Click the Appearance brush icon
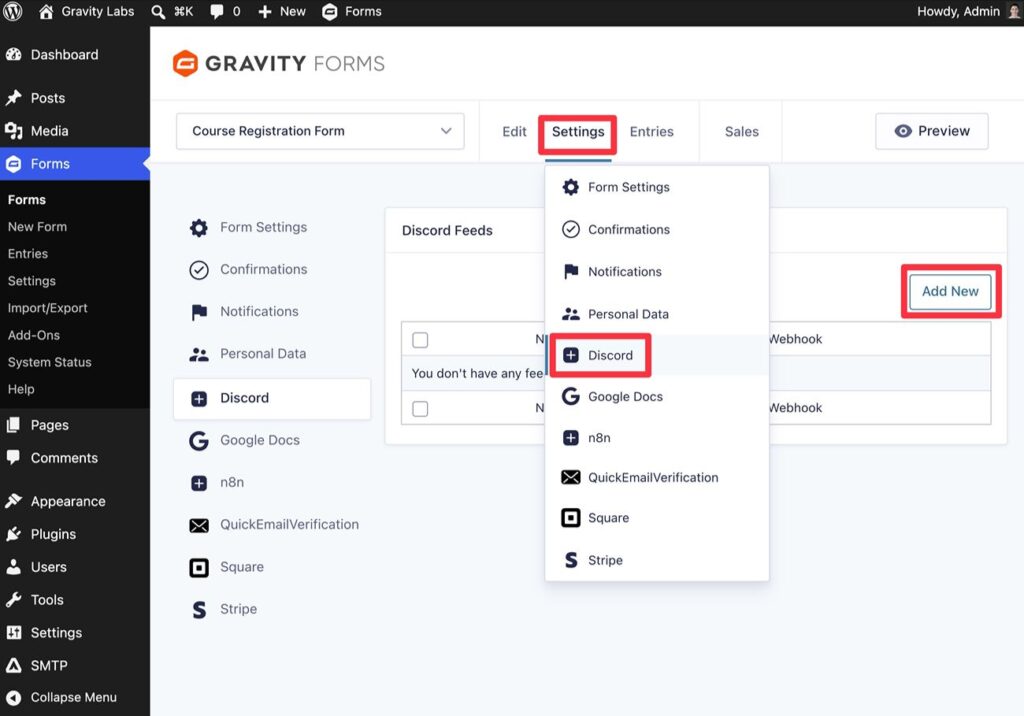 click(14, 501)
